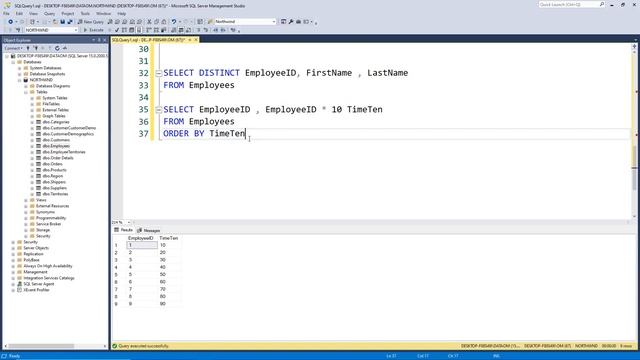Click the dbo.Employees table icon
This screenshot has height=360, width=640.
tap(38, 146)
